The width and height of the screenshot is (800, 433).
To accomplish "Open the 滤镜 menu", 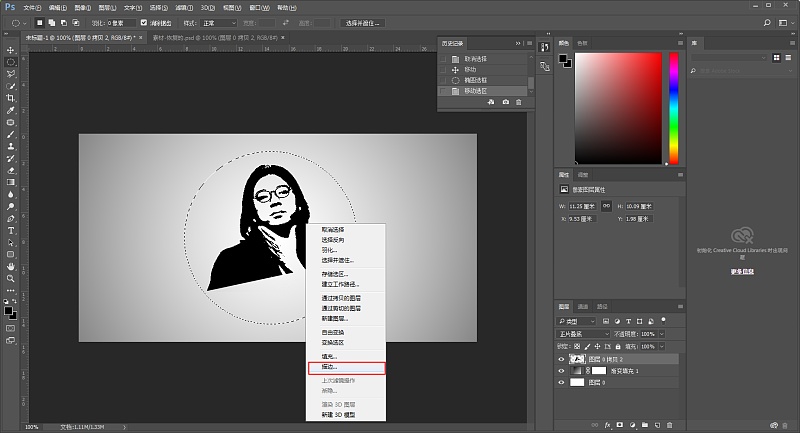I will pos(184,8).
